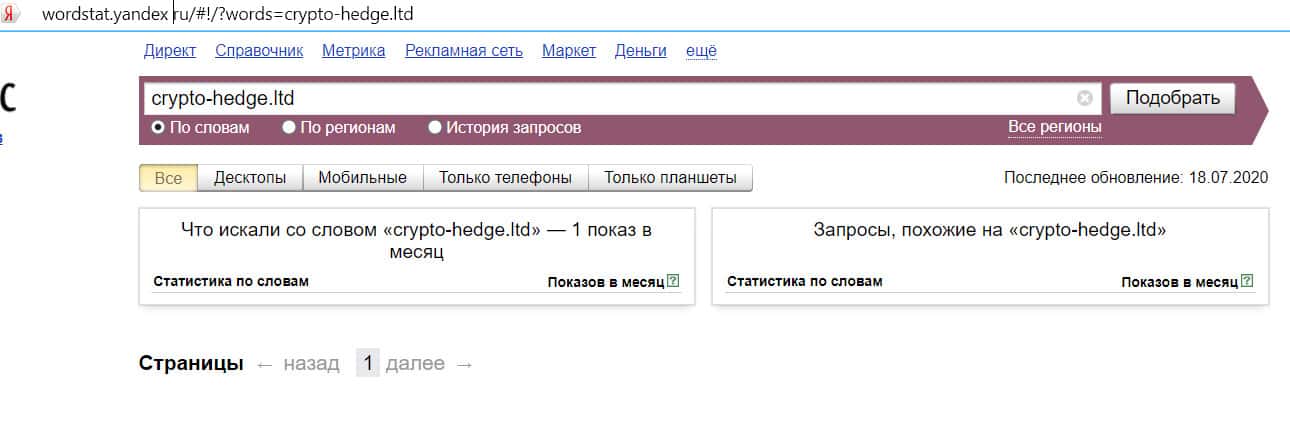Image resolution: width=1290 pixels, height=427 pixels.
Task: Select the 'Все' devices tab
Action: [168, 178]
